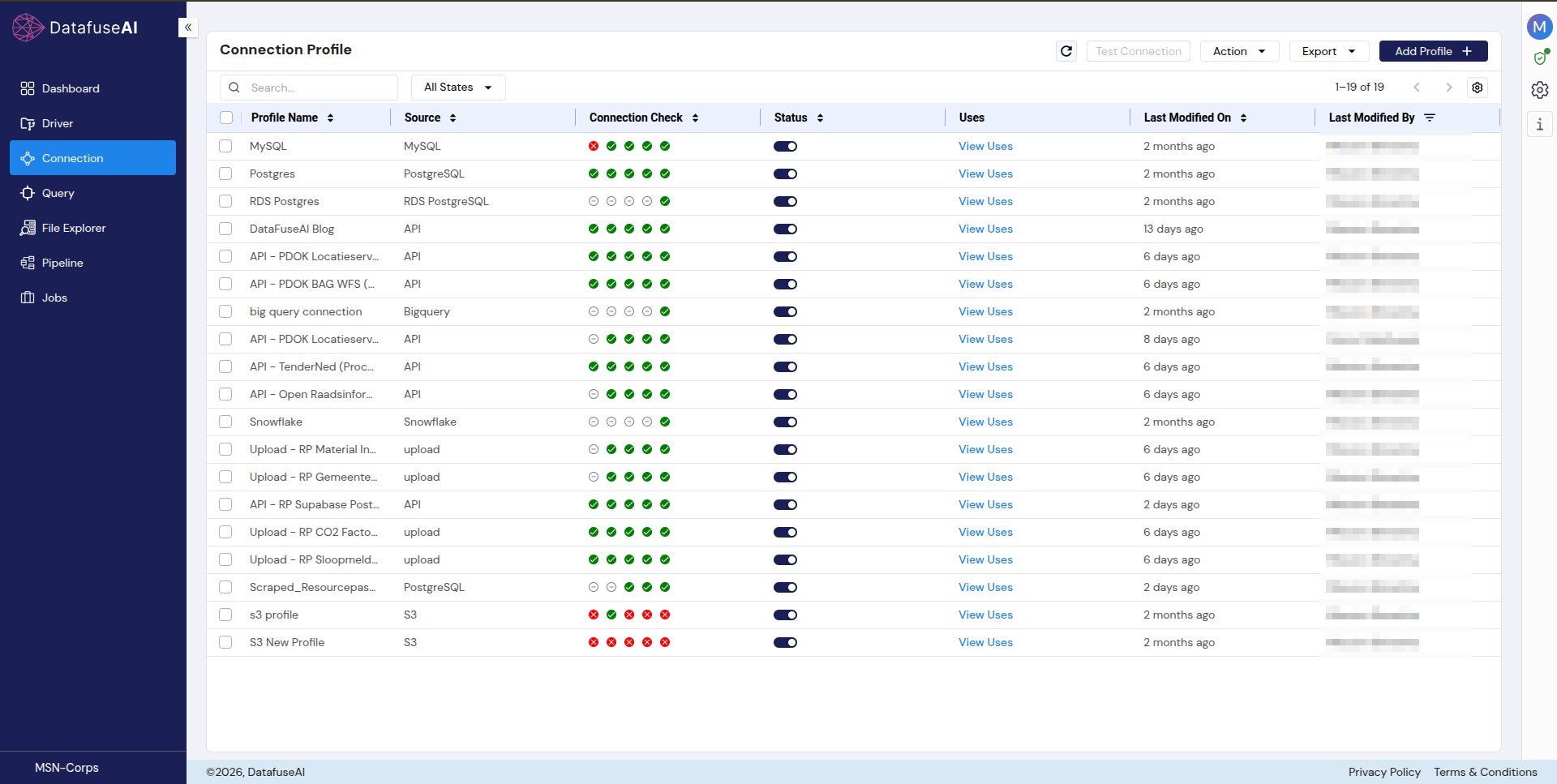Viewport: 1557px width, 784px height.
Task: Click first red check icon for S3 New Profile
Action: [x=594, y=642]
